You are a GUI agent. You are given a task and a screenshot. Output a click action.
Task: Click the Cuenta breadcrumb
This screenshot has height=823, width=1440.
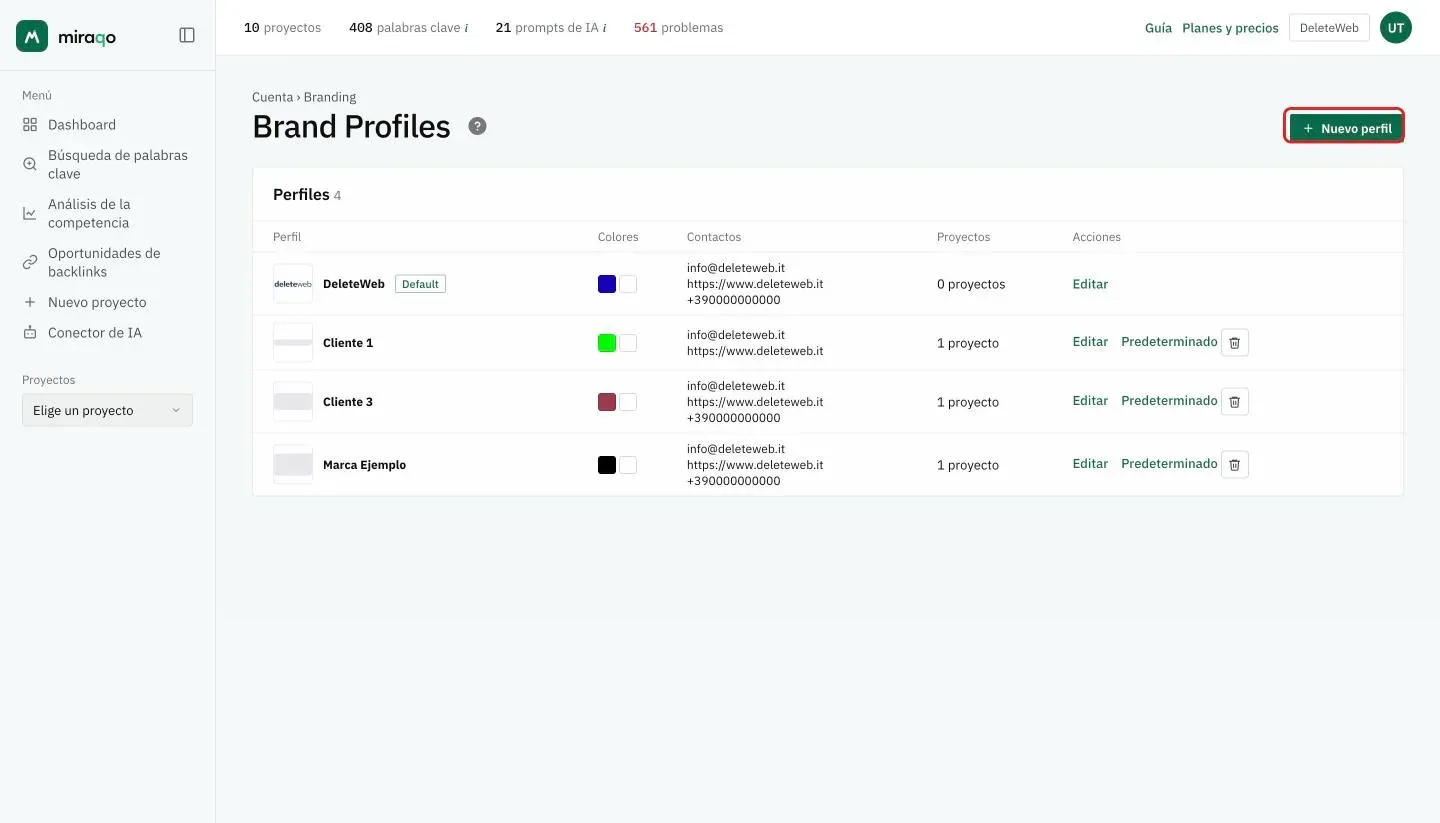coord(272,97)
